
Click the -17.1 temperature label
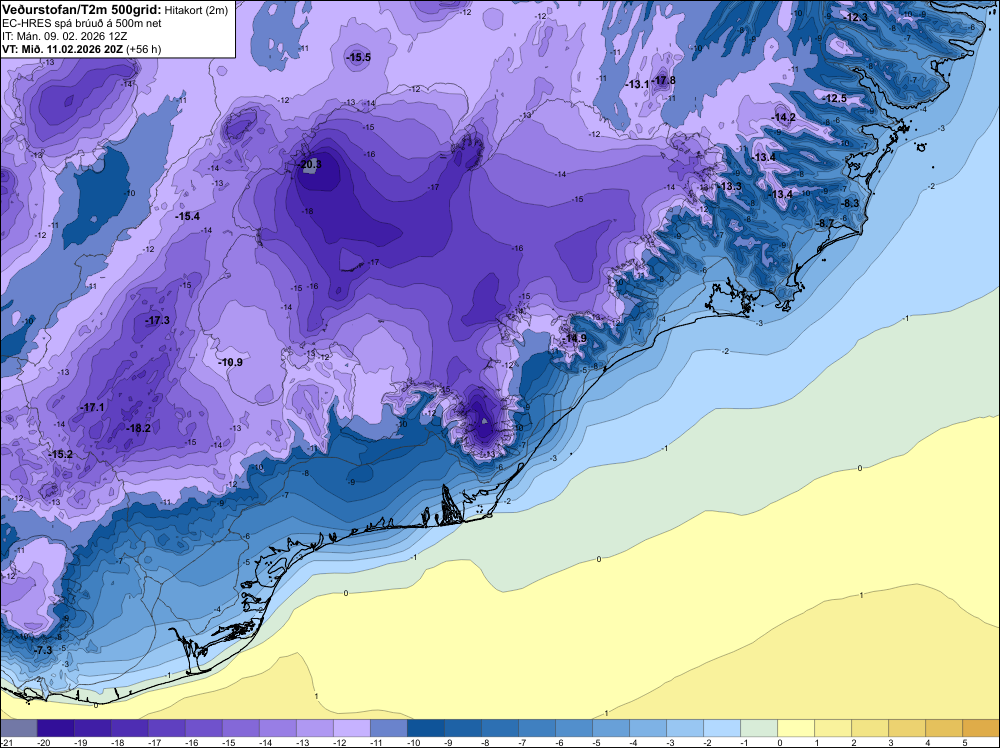tap(92, 407)
